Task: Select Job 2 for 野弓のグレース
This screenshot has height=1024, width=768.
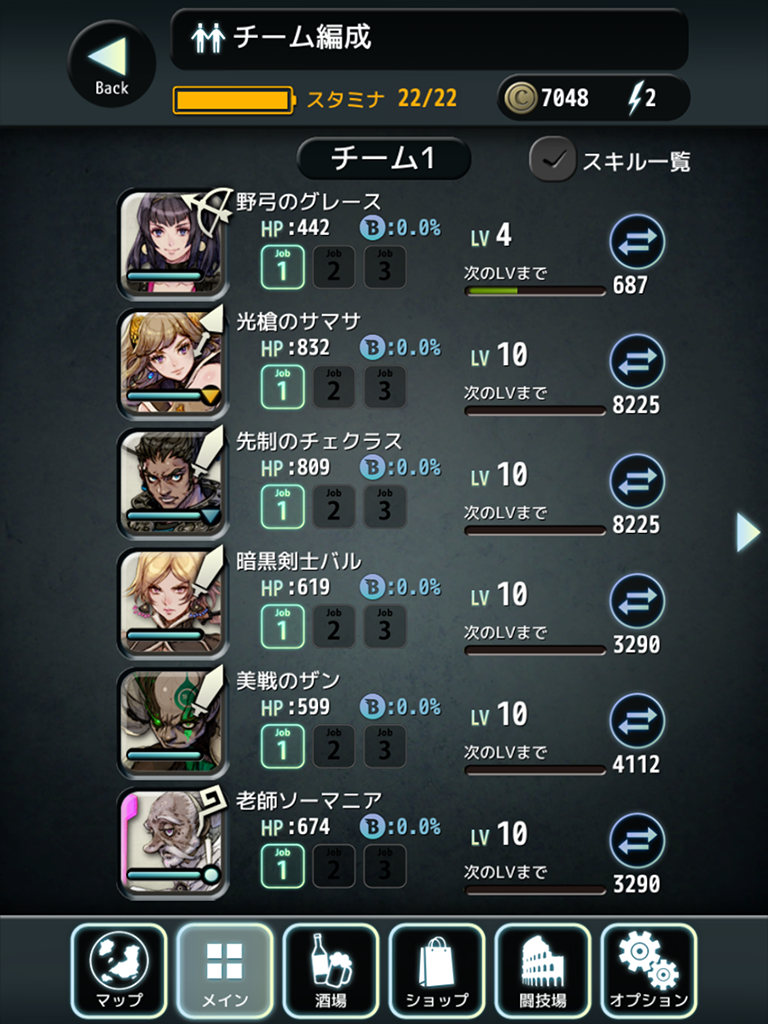Action: point(333,267)
